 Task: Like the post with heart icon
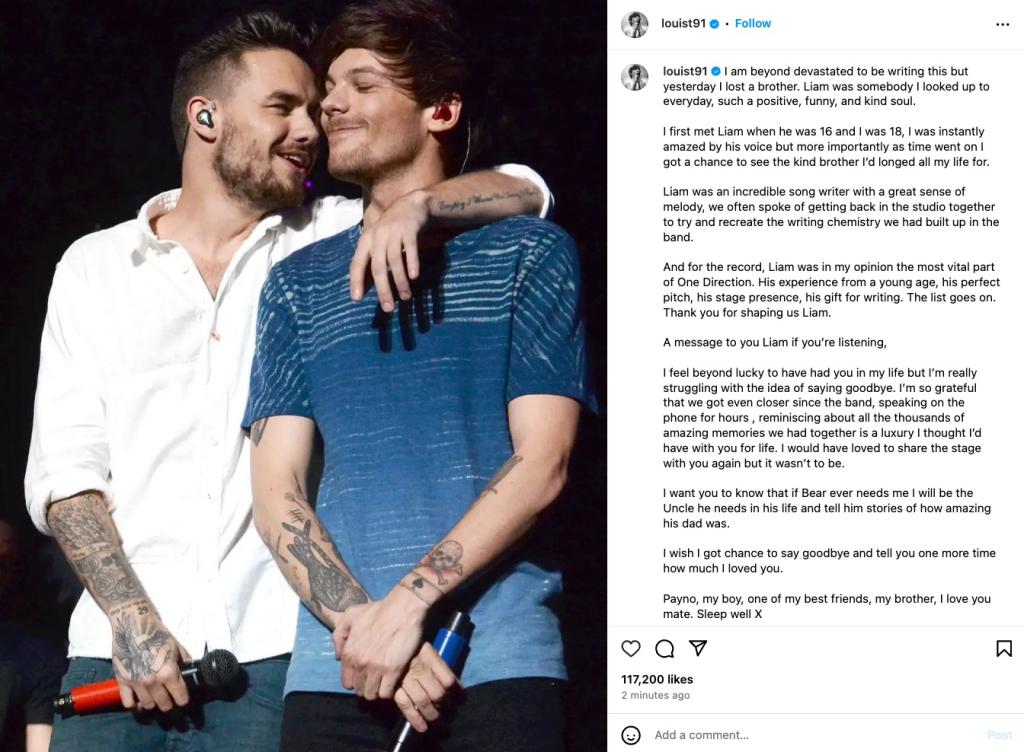click(630, 648)
